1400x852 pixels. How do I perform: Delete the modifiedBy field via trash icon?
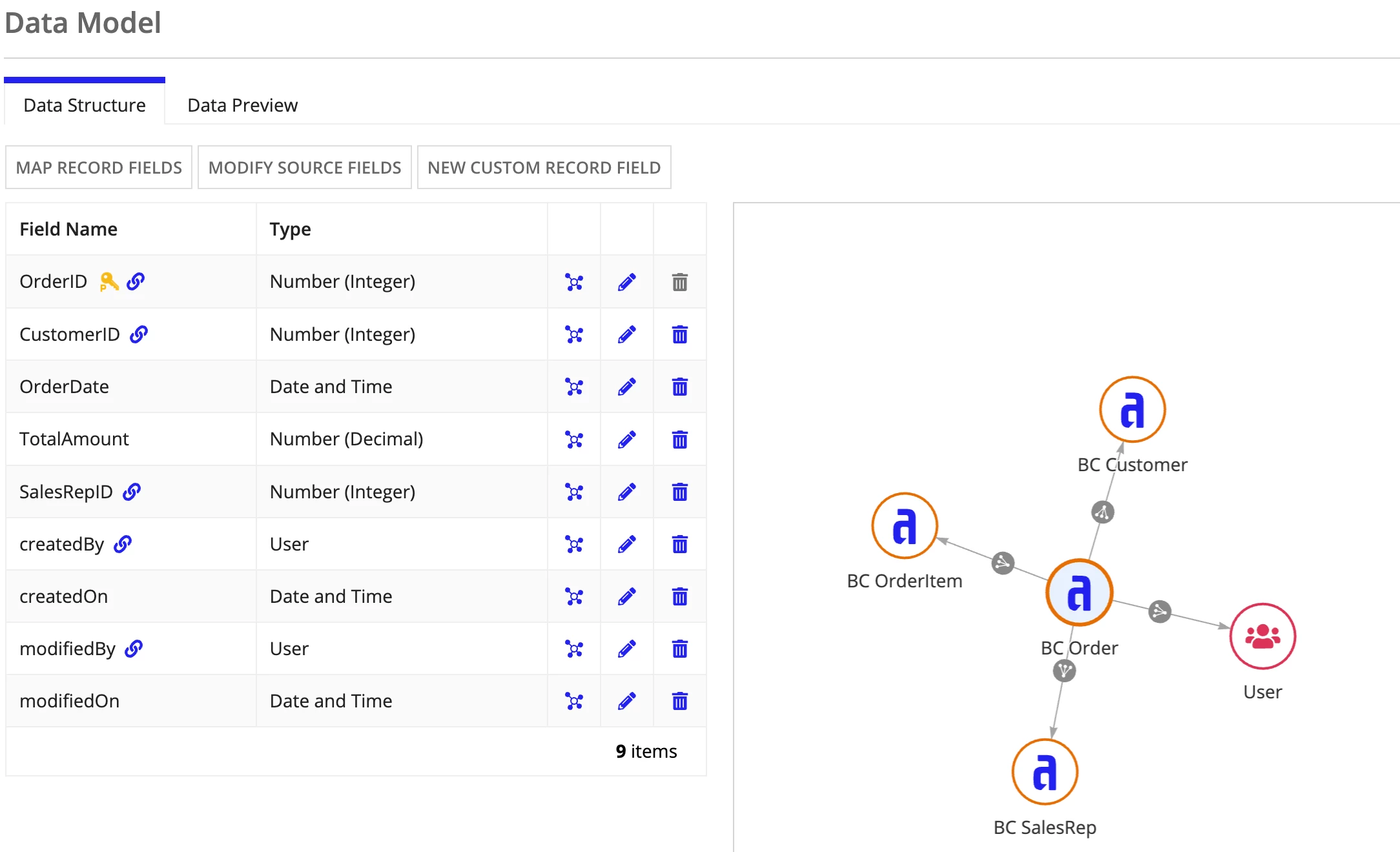tap(680, 649)
